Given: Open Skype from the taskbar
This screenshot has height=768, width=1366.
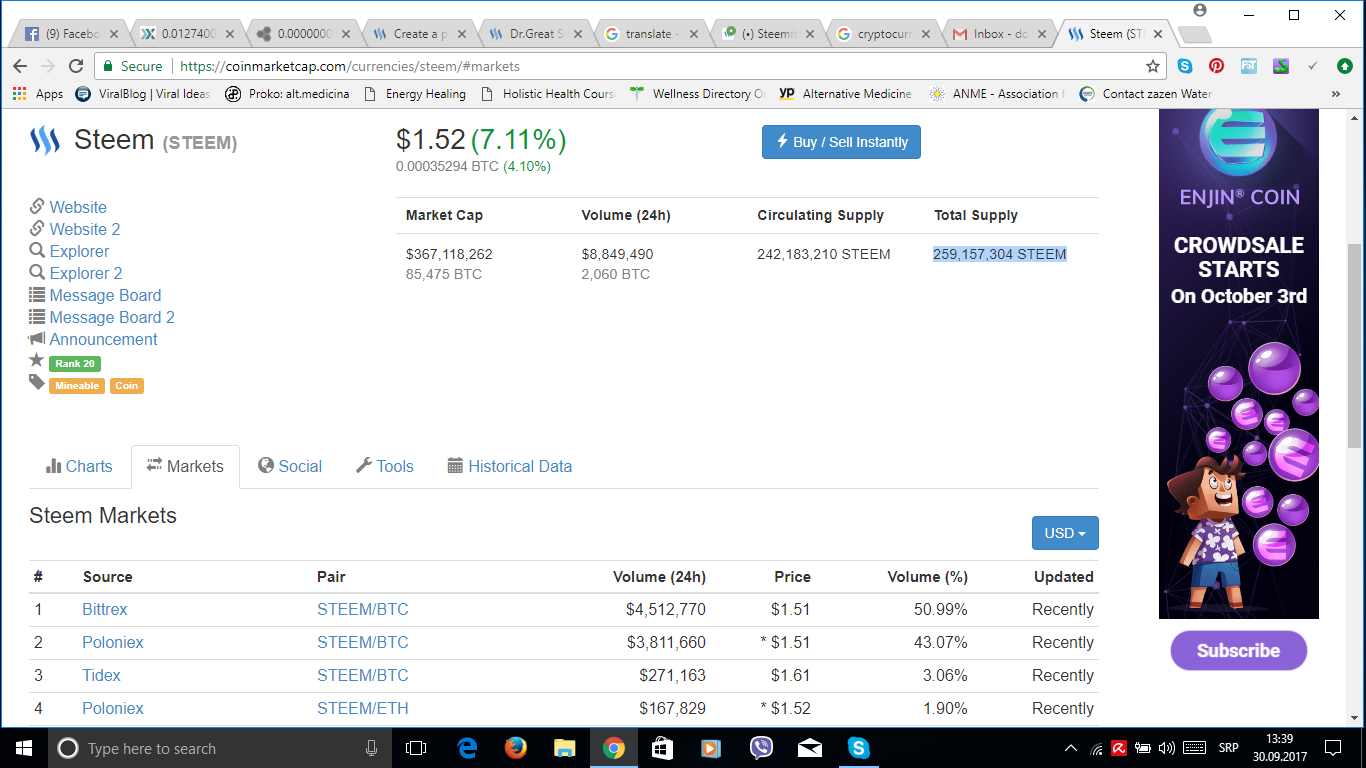Looking at the screenshot, I should coord(859,748).
